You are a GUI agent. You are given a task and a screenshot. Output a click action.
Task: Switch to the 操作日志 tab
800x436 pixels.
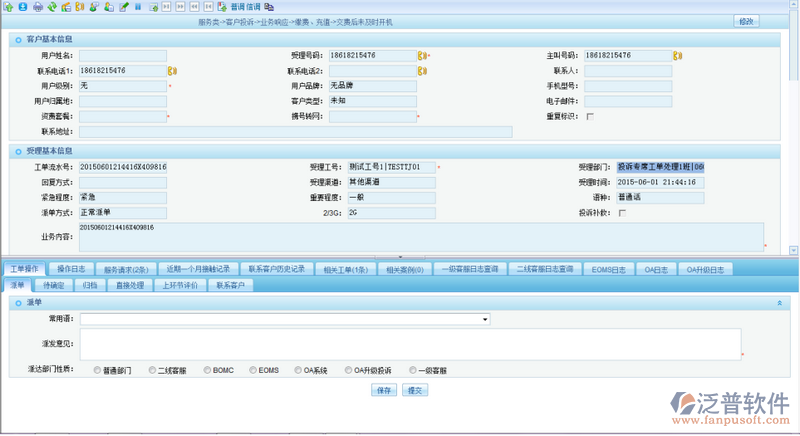point(71,269)
